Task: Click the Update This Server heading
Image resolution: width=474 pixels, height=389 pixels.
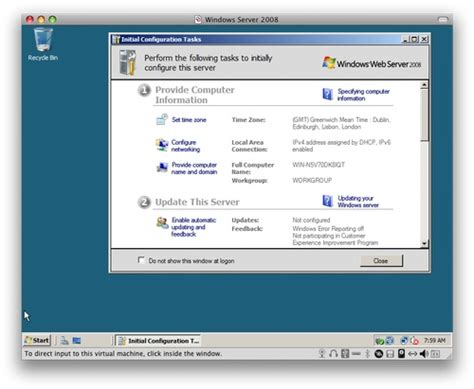Action: pos(197,202)
